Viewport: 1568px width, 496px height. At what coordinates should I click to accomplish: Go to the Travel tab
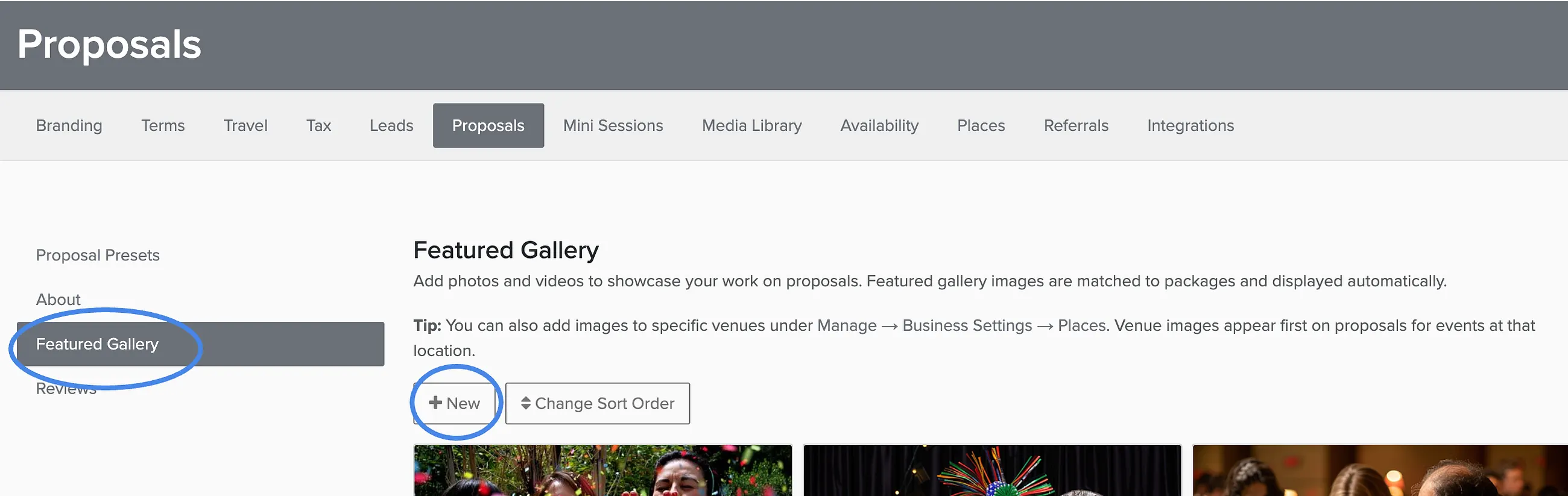(245, 125)
